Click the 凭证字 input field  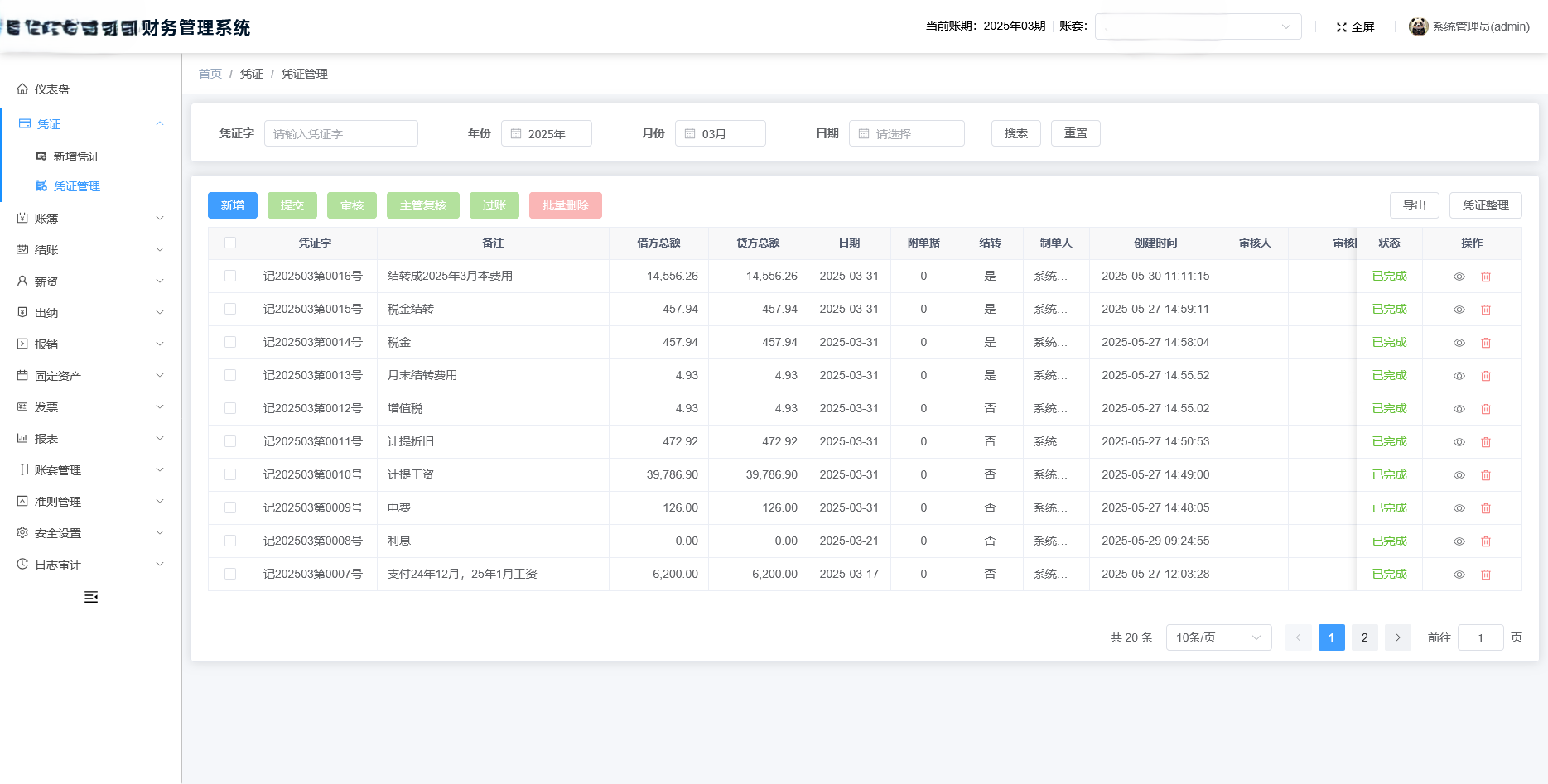340,133
